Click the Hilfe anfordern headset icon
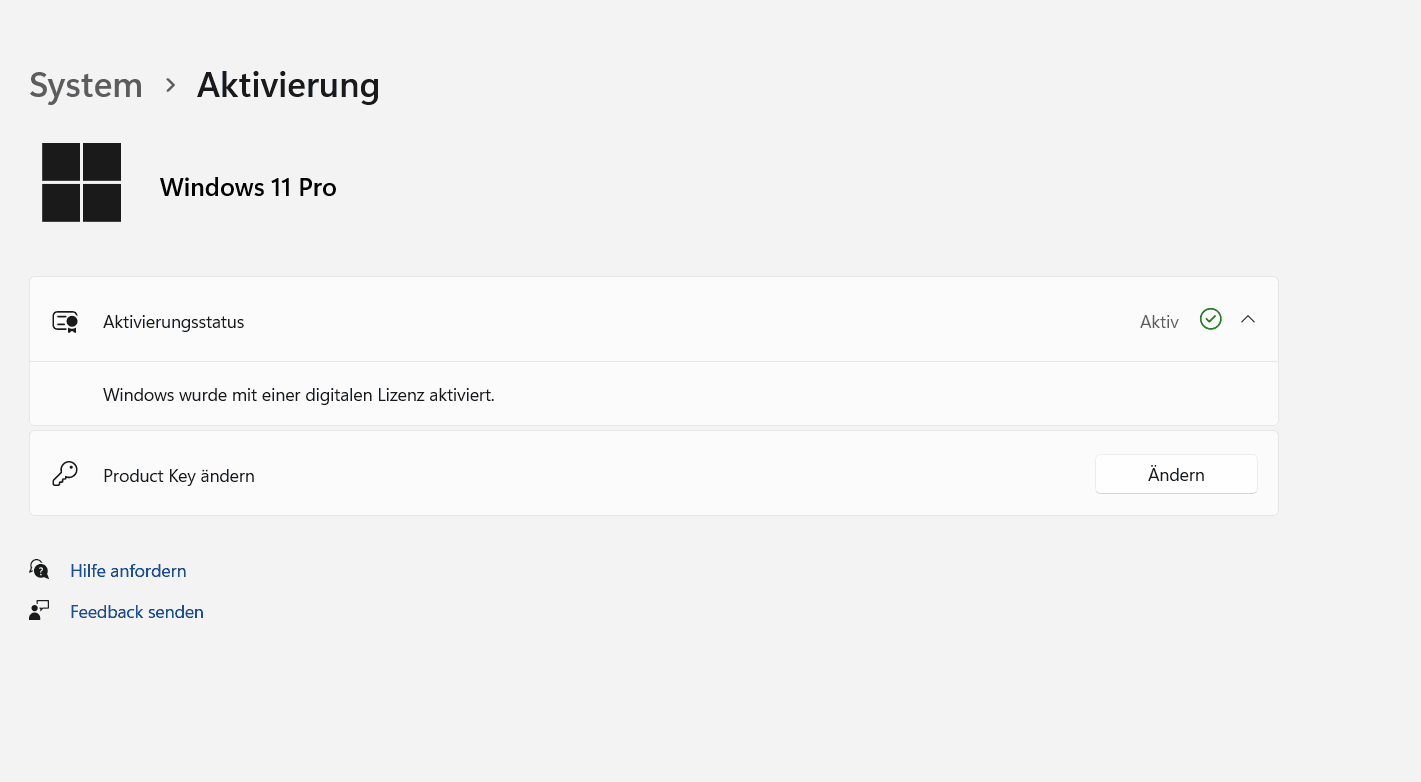This screenshot has width=1421, height=782. pyautogui.click(x=39, y=570)
